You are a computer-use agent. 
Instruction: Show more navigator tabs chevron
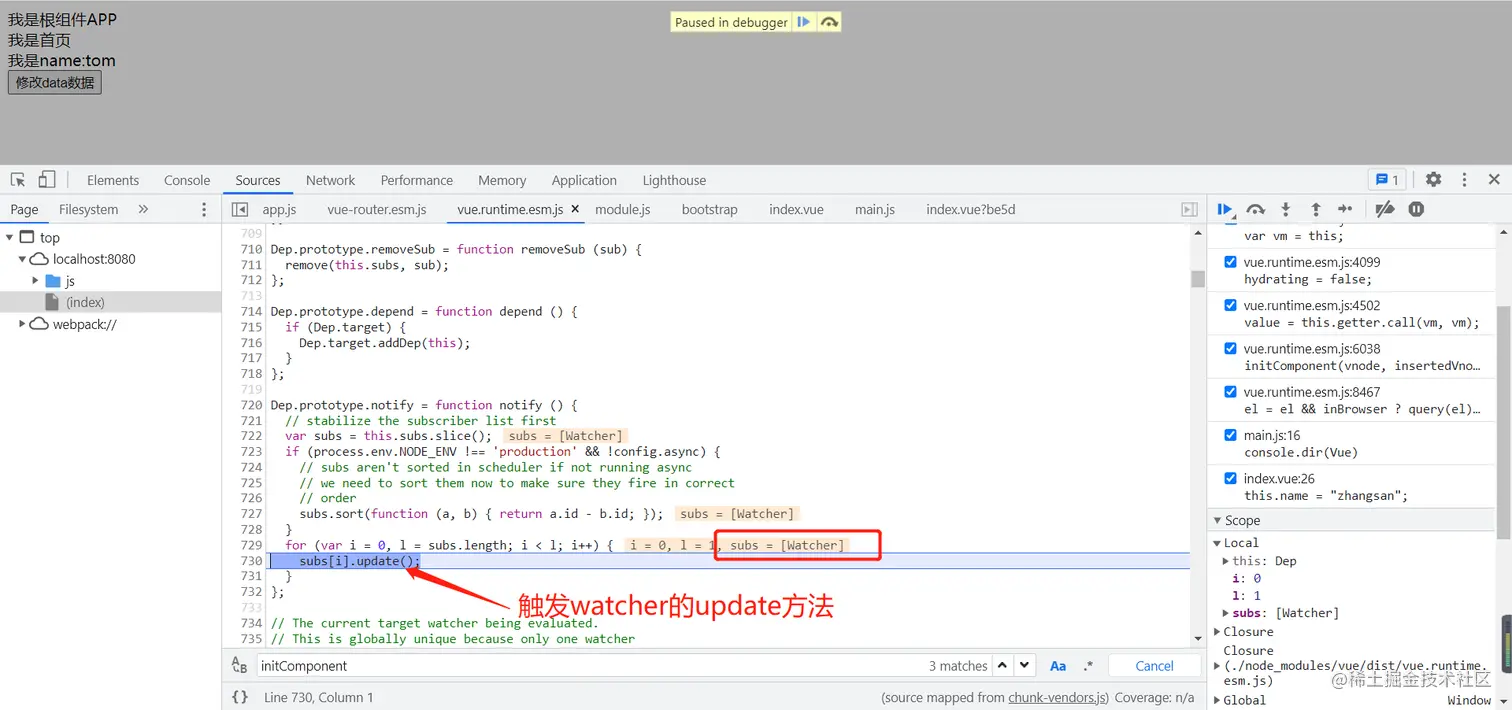point(143,209)
